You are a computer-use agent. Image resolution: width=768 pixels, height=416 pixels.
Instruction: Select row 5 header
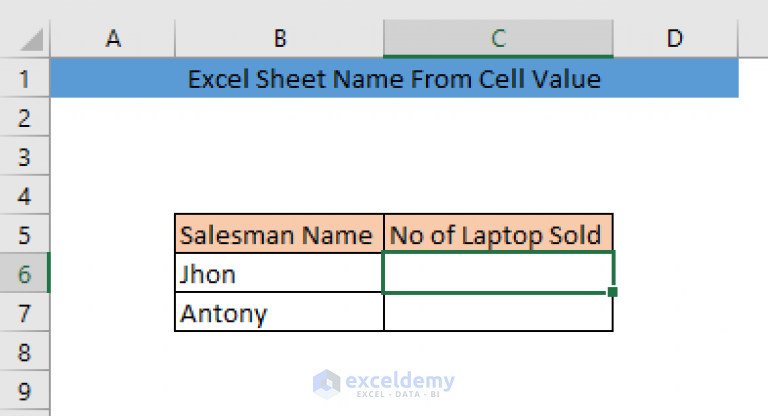pyautogui.click(x=24, y=235)
